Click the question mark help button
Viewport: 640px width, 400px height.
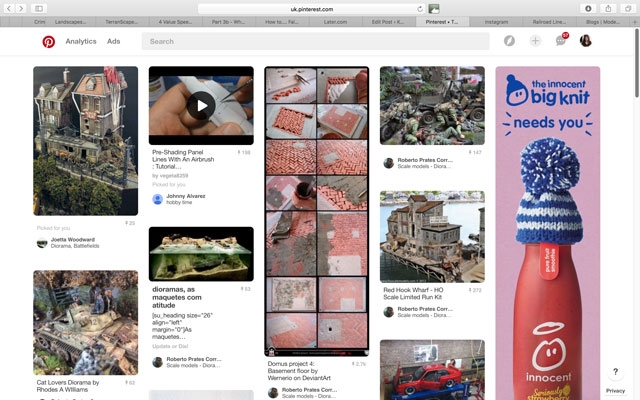pyautogui.click(x=615, y=372)
